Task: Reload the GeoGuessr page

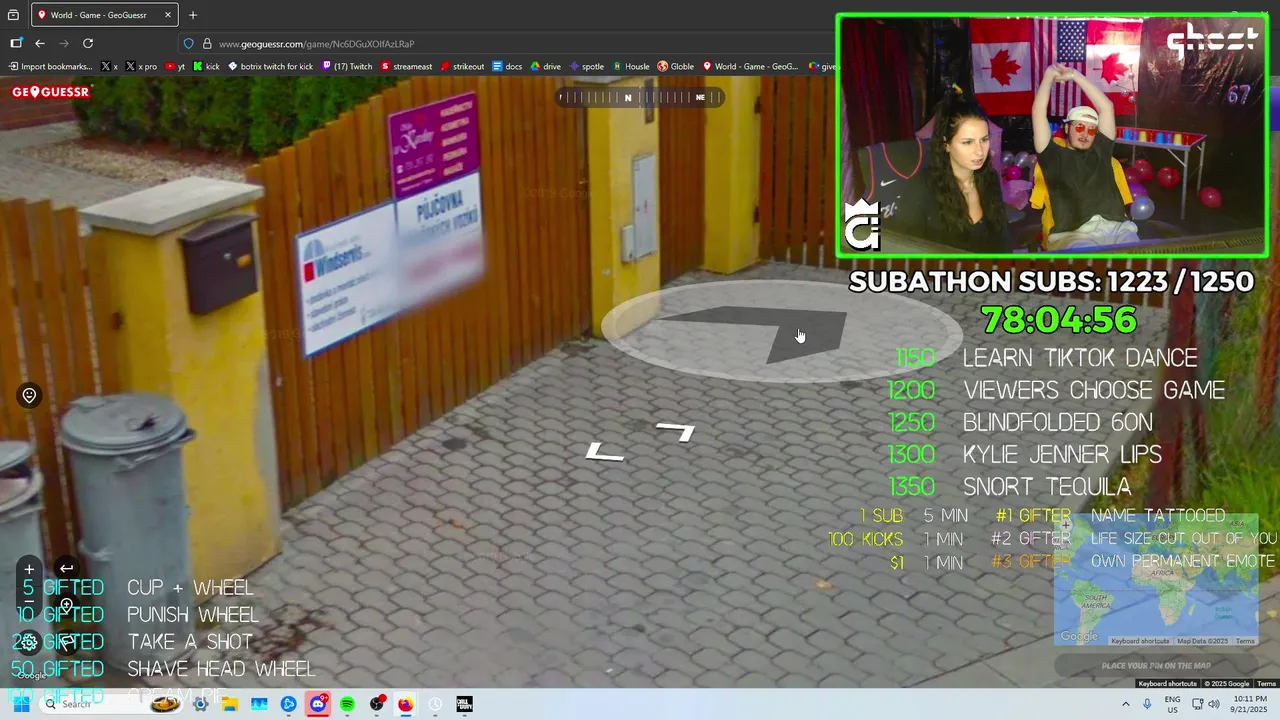Action: [88, 43]
